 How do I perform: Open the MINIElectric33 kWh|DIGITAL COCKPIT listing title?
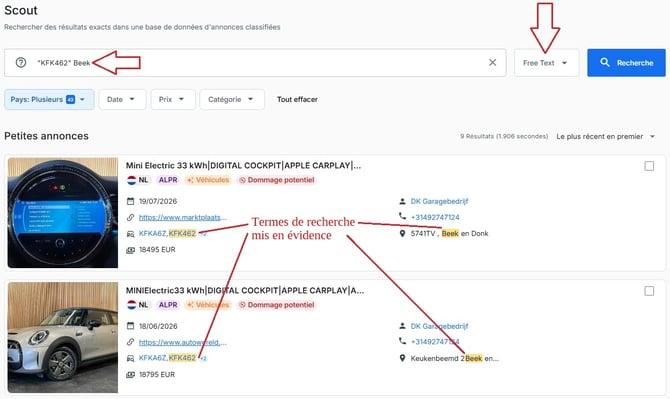(245, 290)
